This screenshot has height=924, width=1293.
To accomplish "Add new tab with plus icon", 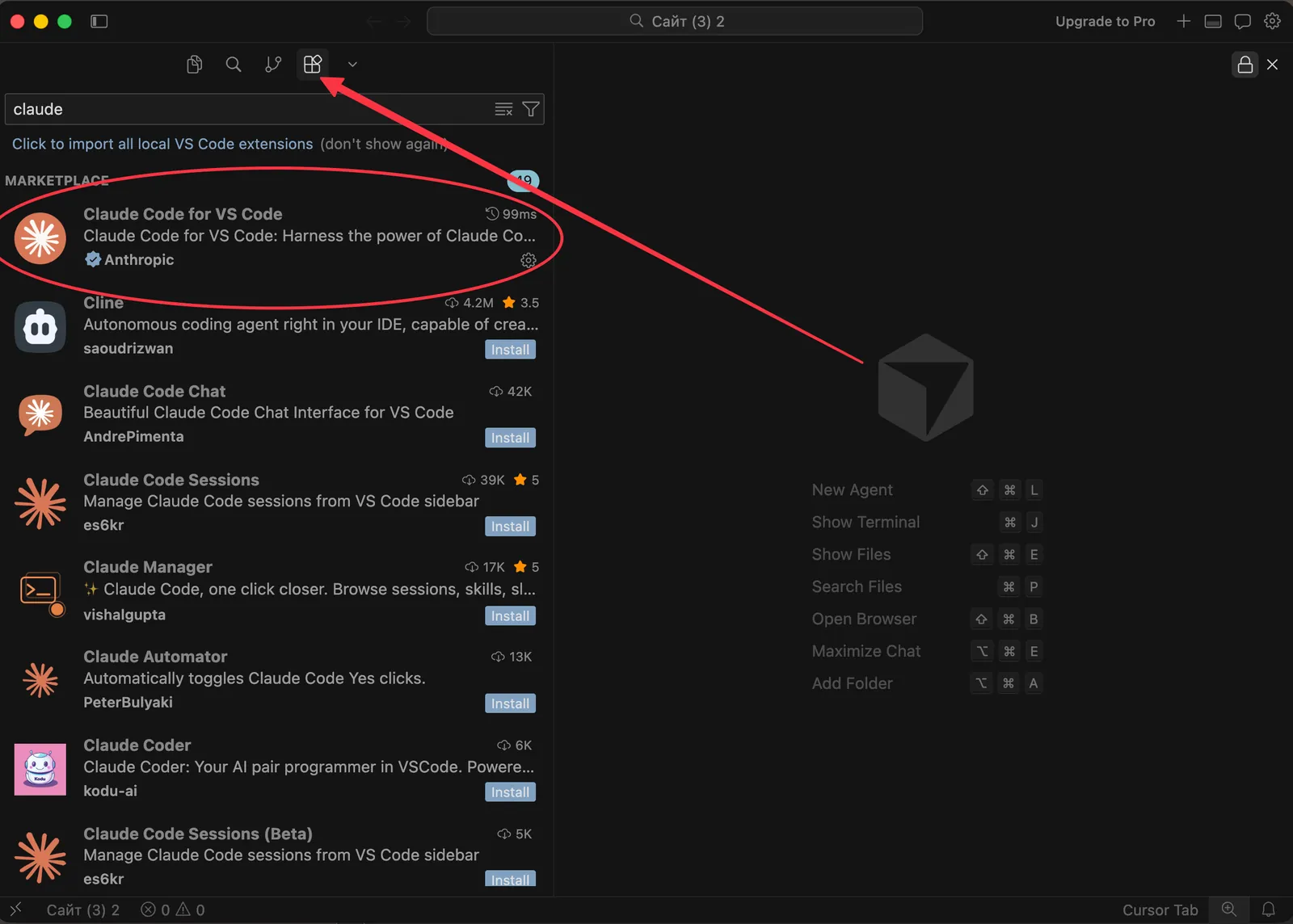I will coord(1184,21).
